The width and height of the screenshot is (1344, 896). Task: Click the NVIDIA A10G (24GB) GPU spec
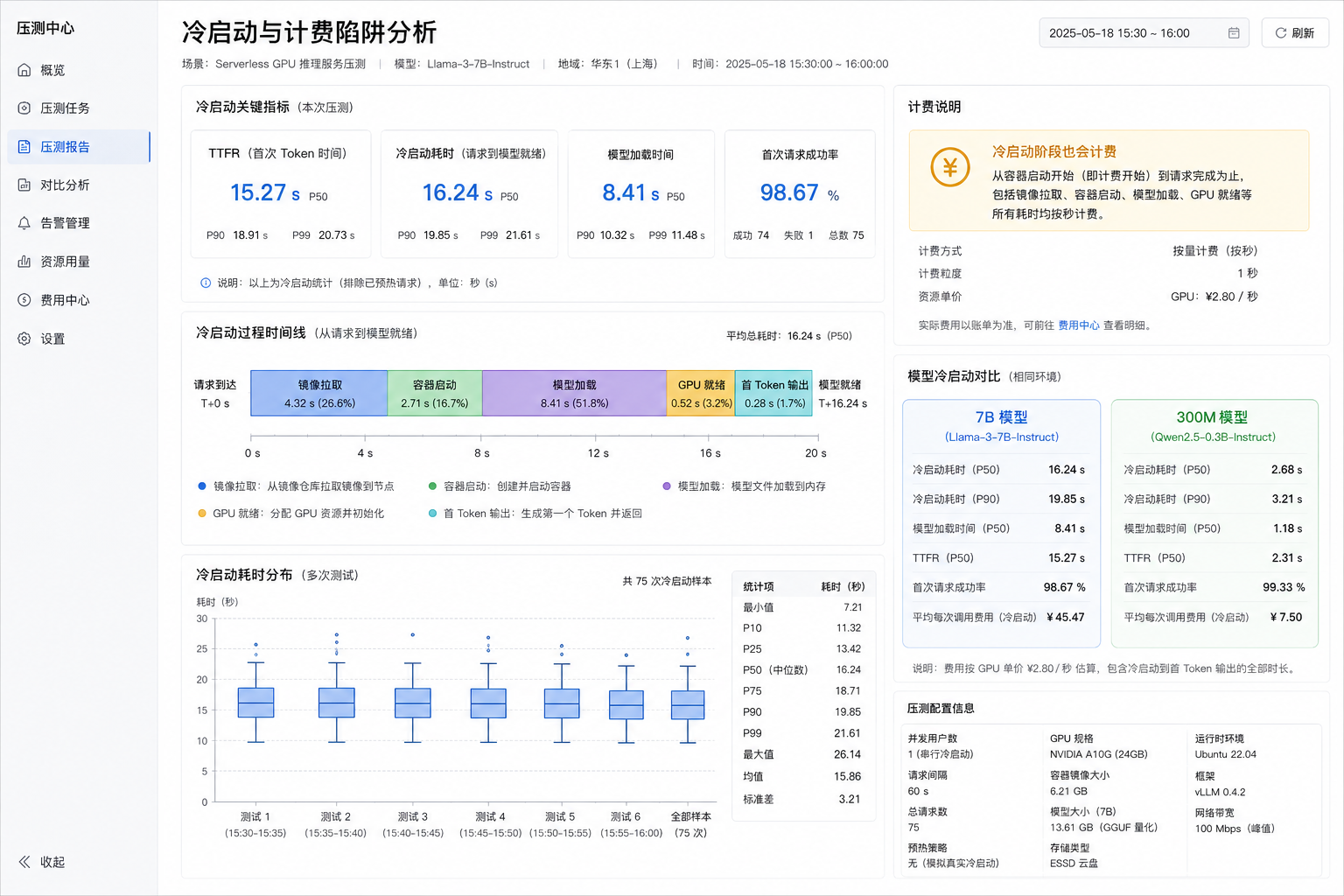(1098, 754)
